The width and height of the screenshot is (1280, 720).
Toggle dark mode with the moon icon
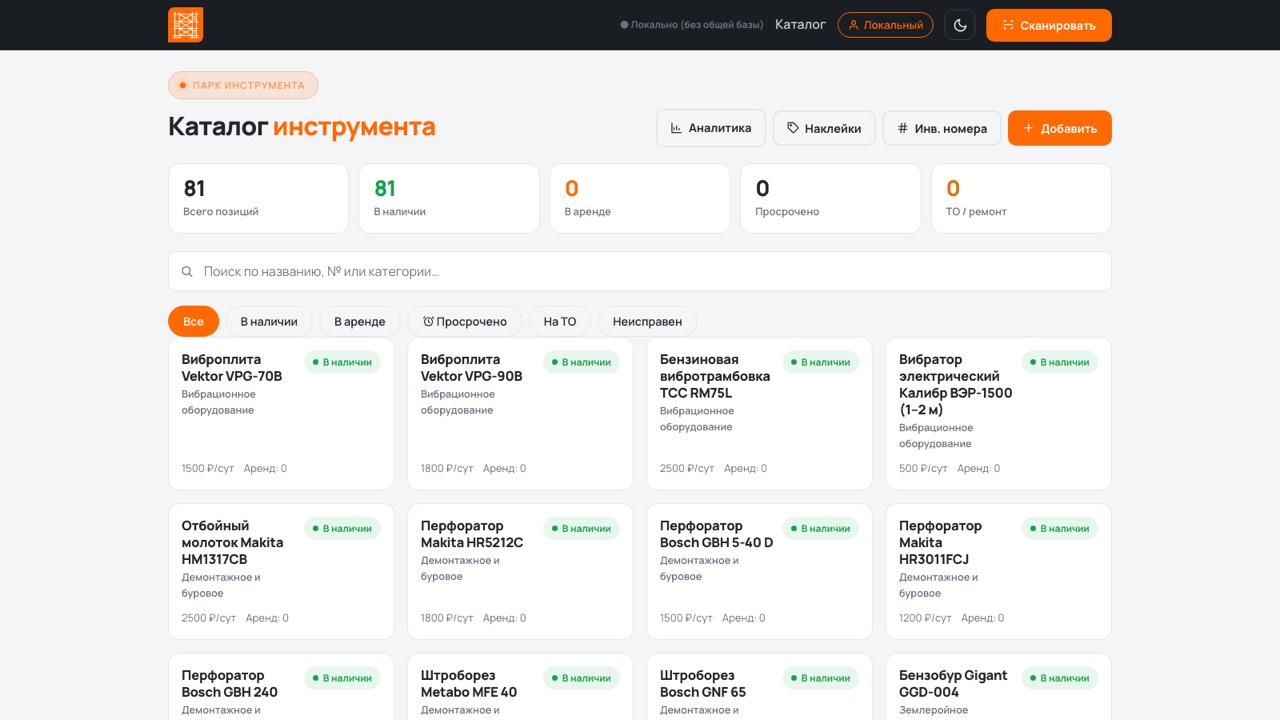point(960,25)
